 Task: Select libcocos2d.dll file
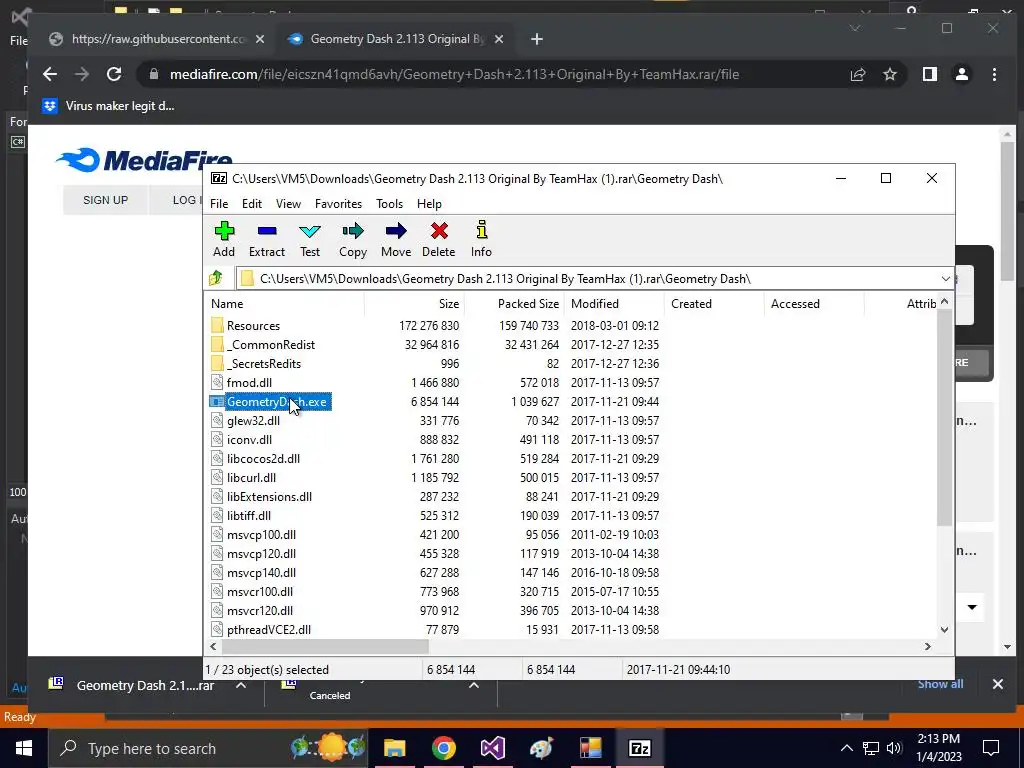[x=263, y=458]
